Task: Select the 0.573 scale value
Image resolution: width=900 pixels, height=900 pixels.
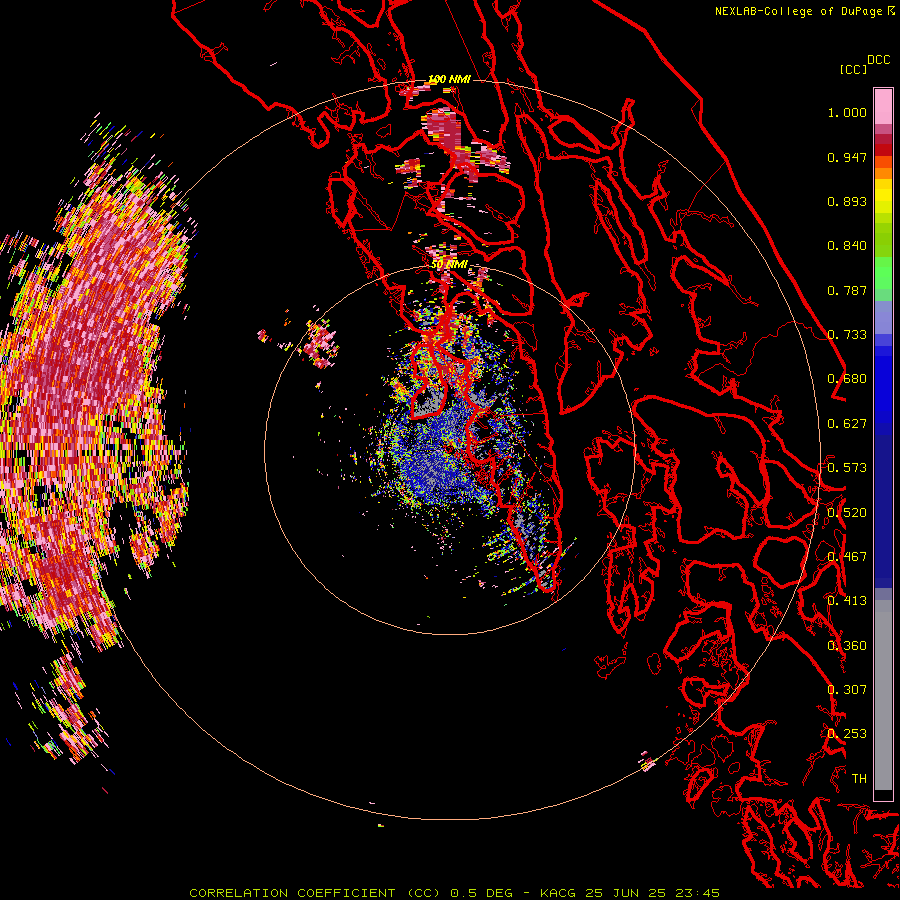Action: coord(847,468)
